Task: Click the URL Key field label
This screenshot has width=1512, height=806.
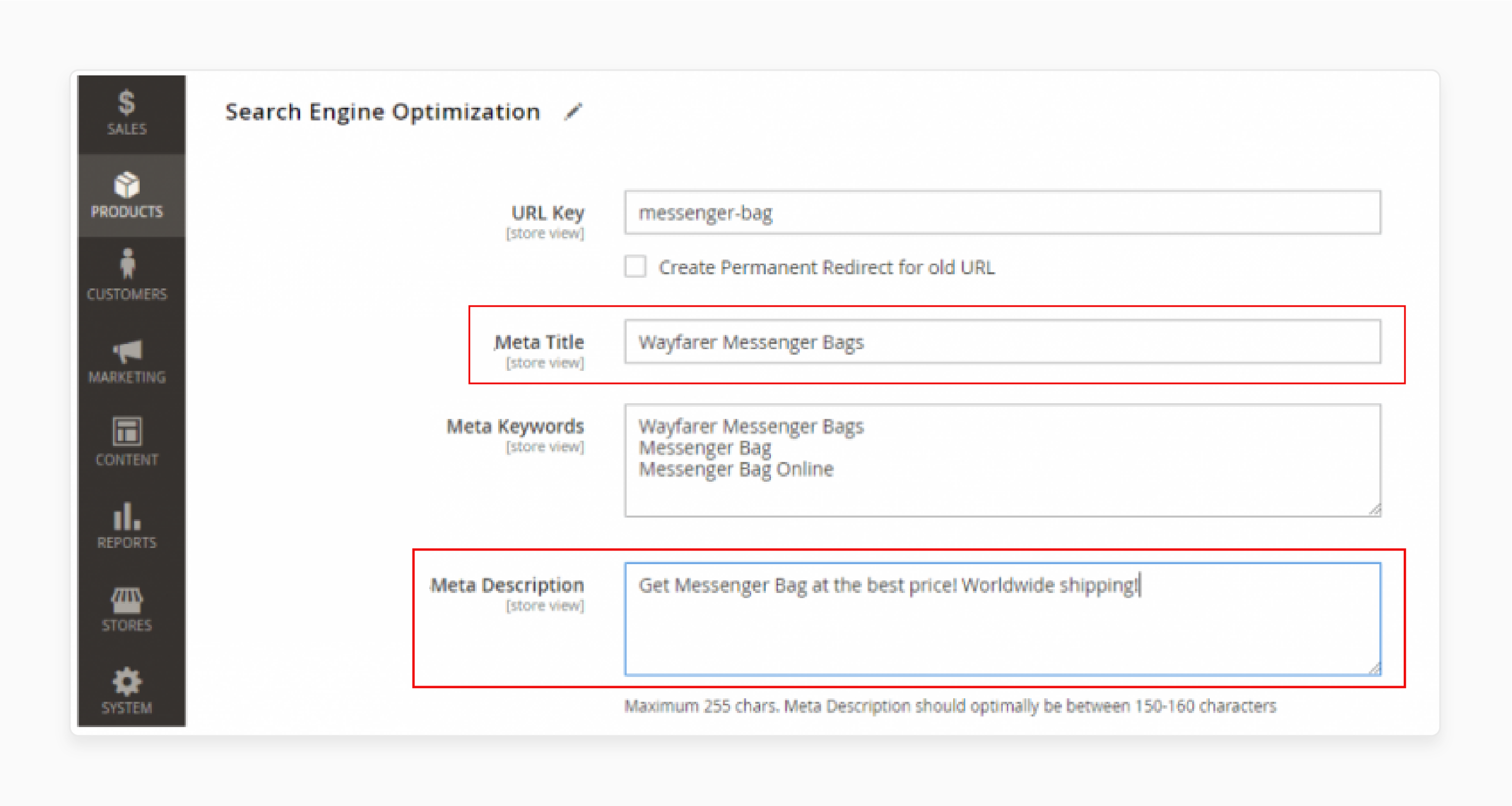Action: [x=548, y=213]
